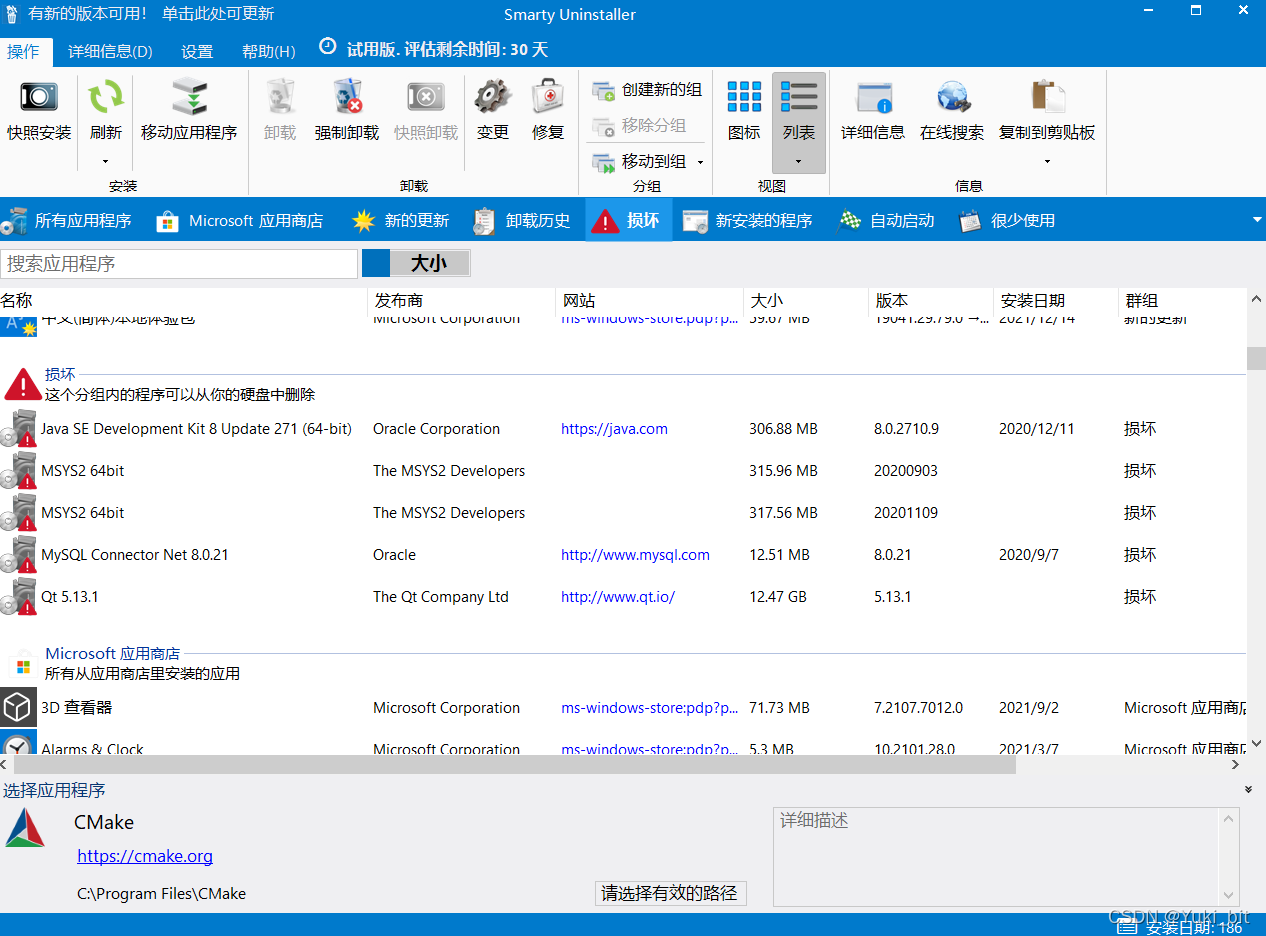Open the 设置 menu
This screenshot has height=936, width=1266.
[x=197, y=52]
